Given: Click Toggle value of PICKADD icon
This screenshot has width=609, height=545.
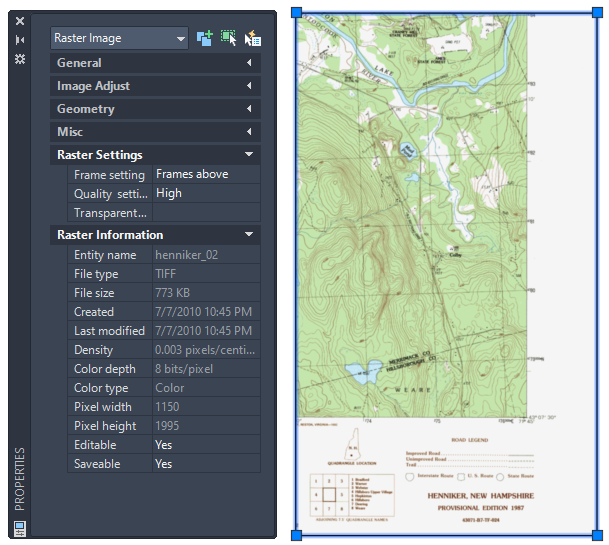Looking at the screenshot, I should pyautogui.click(x=205, y=38).
